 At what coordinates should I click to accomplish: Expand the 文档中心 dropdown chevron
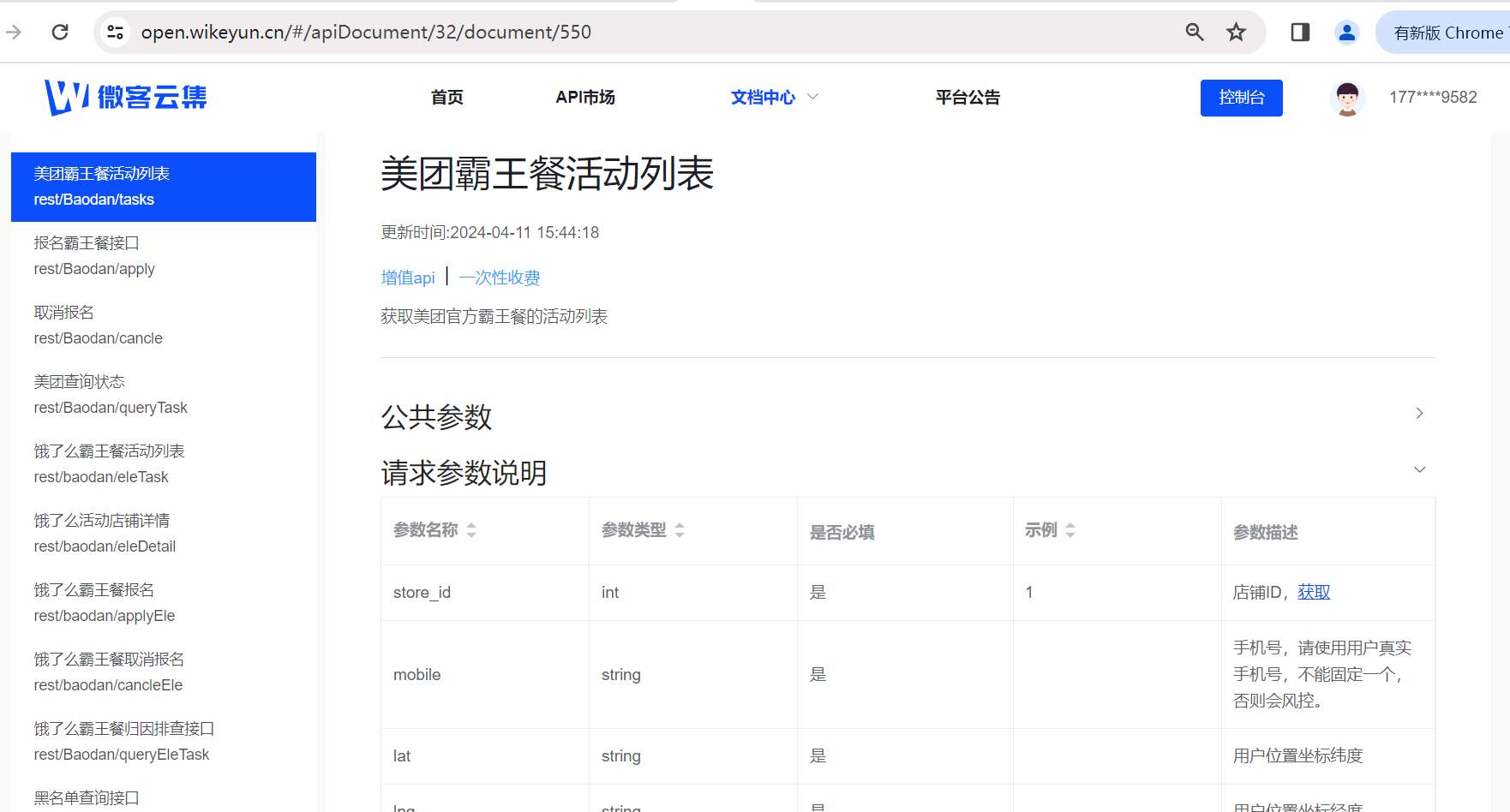click(x=813, y=97)
